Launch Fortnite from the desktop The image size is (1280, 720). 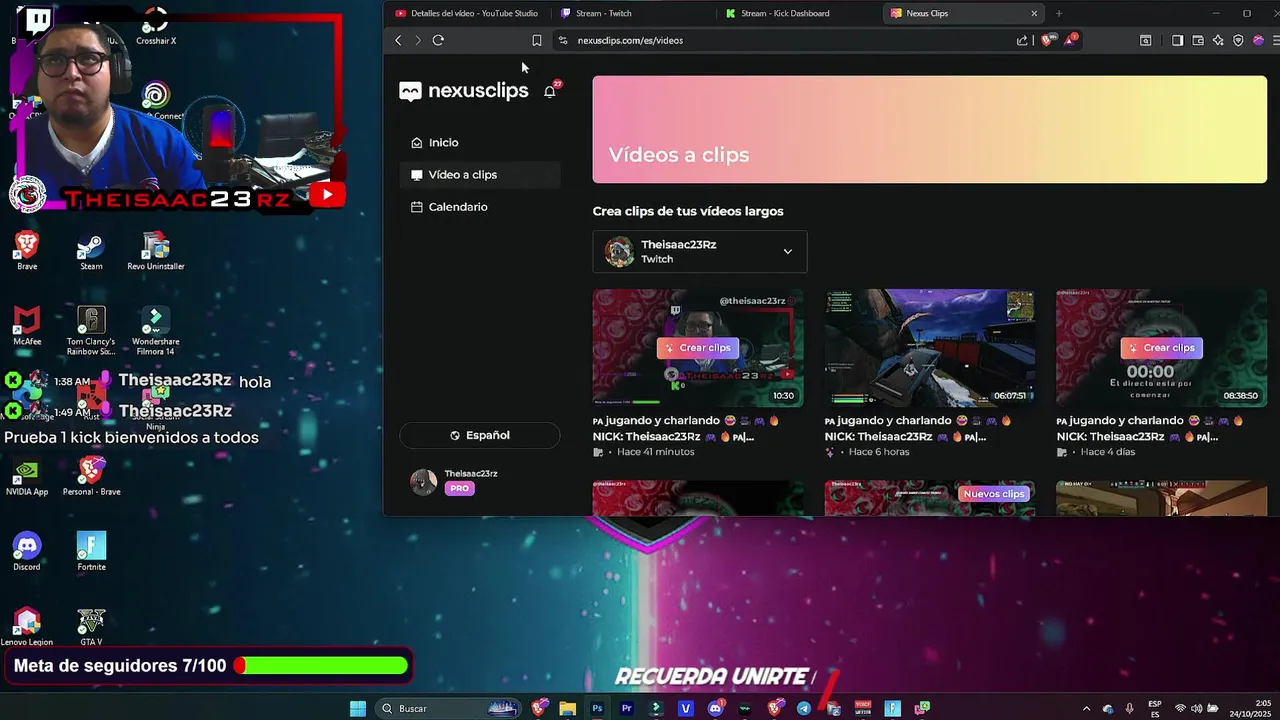[91, 552]
